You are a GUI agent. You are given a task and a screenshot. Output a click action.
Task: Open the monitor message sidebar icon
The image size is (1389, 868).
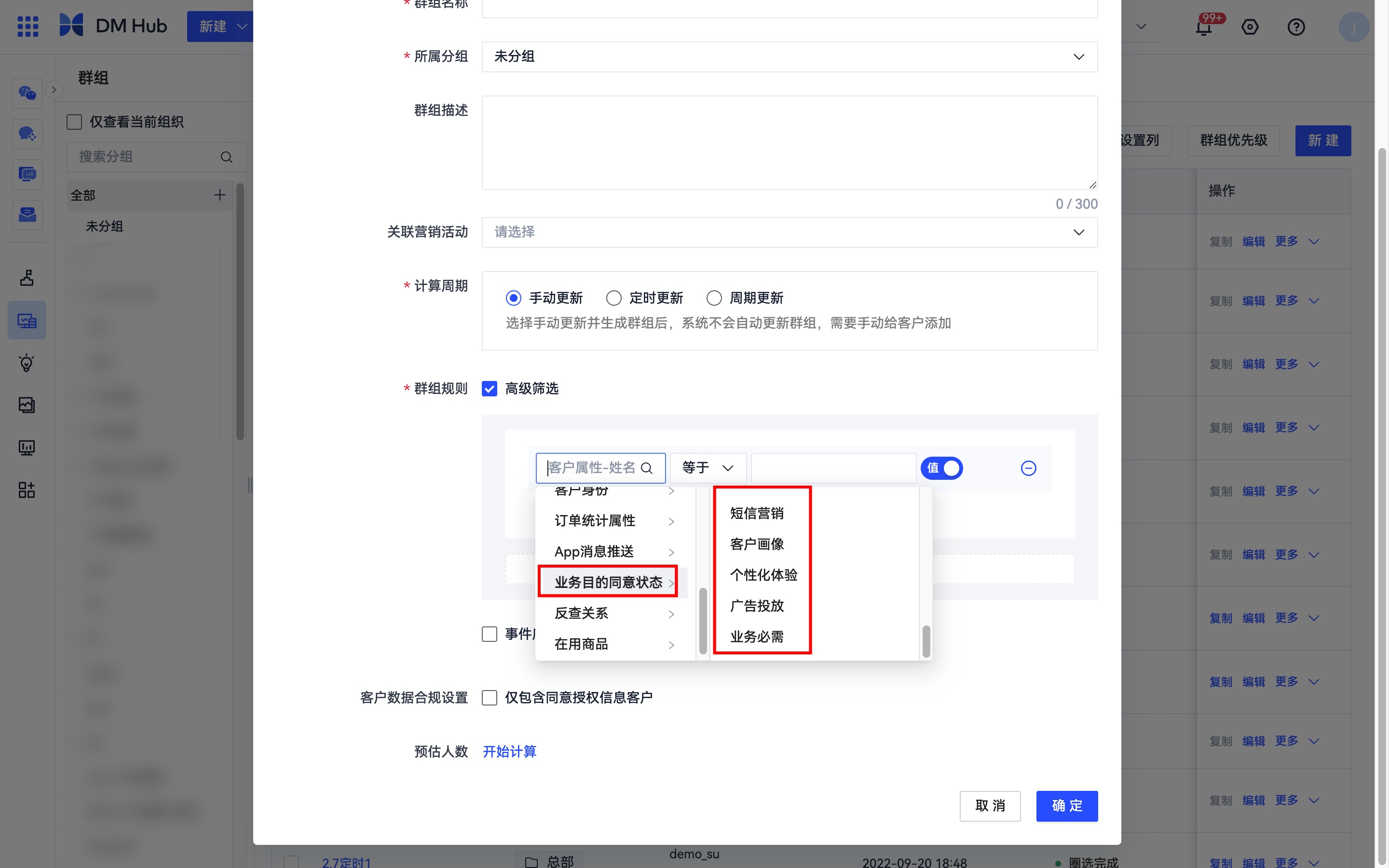[27, 174]
